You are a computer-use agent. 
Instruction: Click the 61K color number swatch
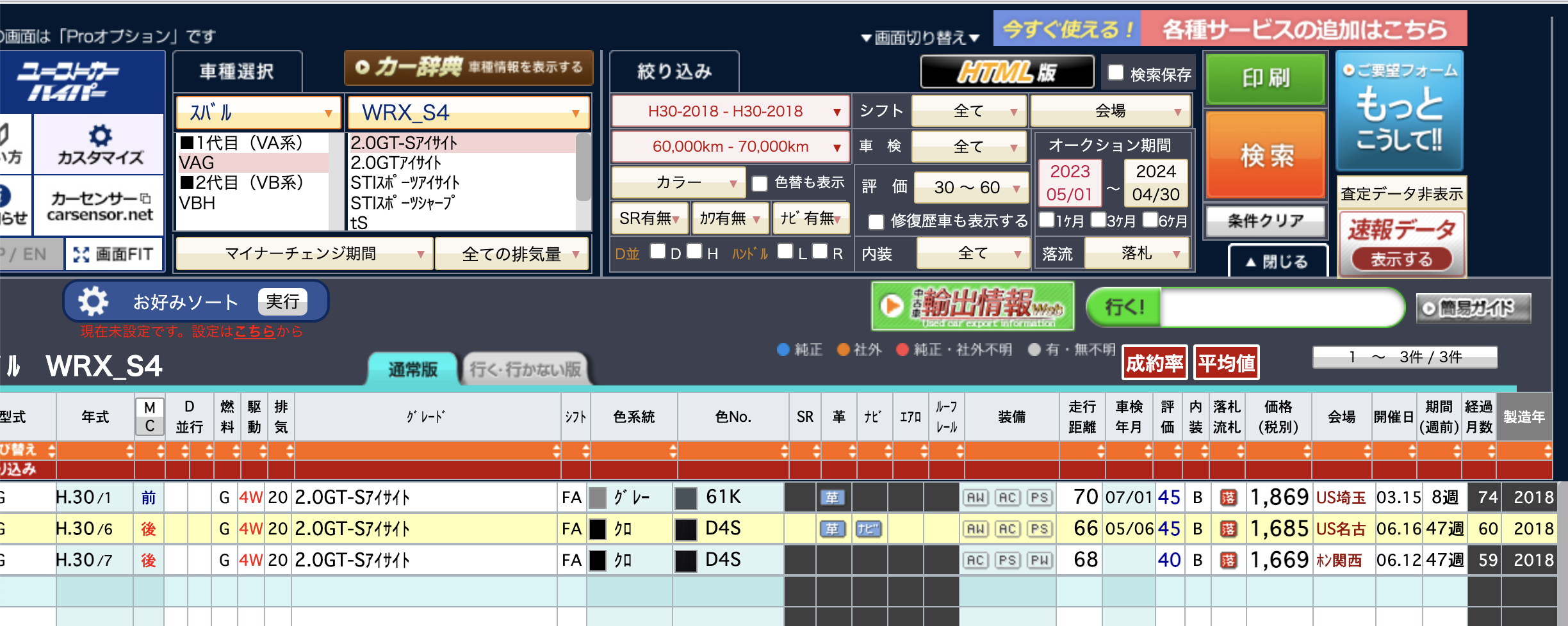tap(685, 498)
